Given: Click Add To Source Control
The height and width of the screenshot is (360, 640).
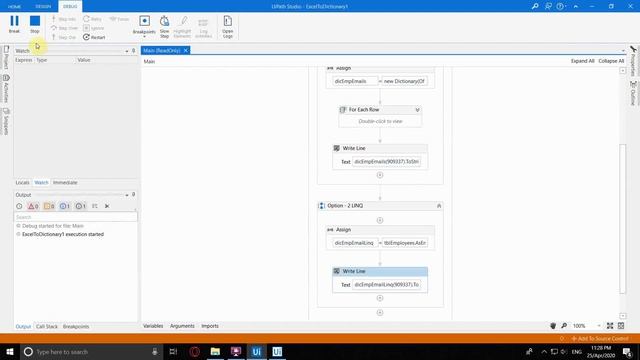Looking at the screenshot, I should click(x=600, y=338).
